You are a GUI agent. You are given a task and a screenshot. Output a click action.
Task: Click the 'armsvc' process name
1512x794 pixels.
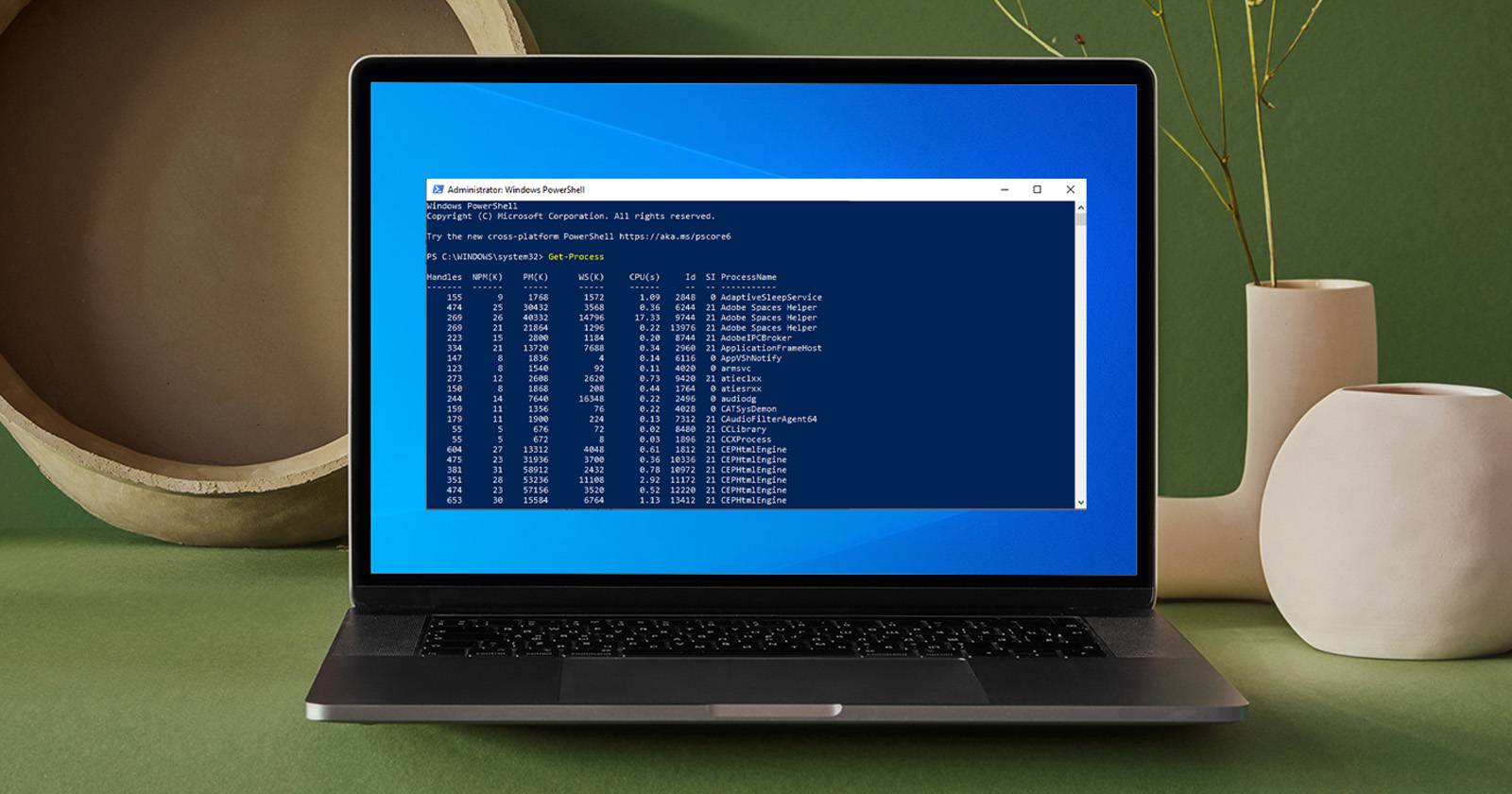pyautogui.click(x=736, y=369)
